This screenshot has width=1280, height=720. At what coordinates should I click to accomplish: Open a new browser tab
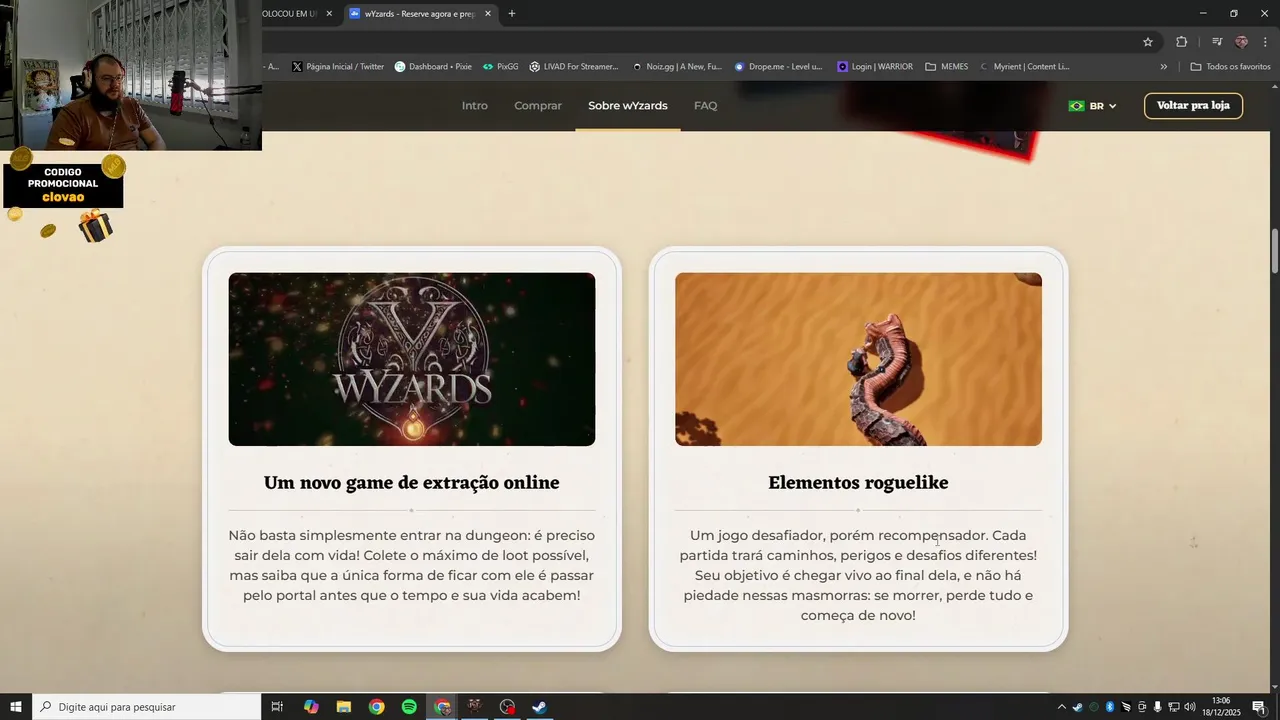[x=512, y=13]
